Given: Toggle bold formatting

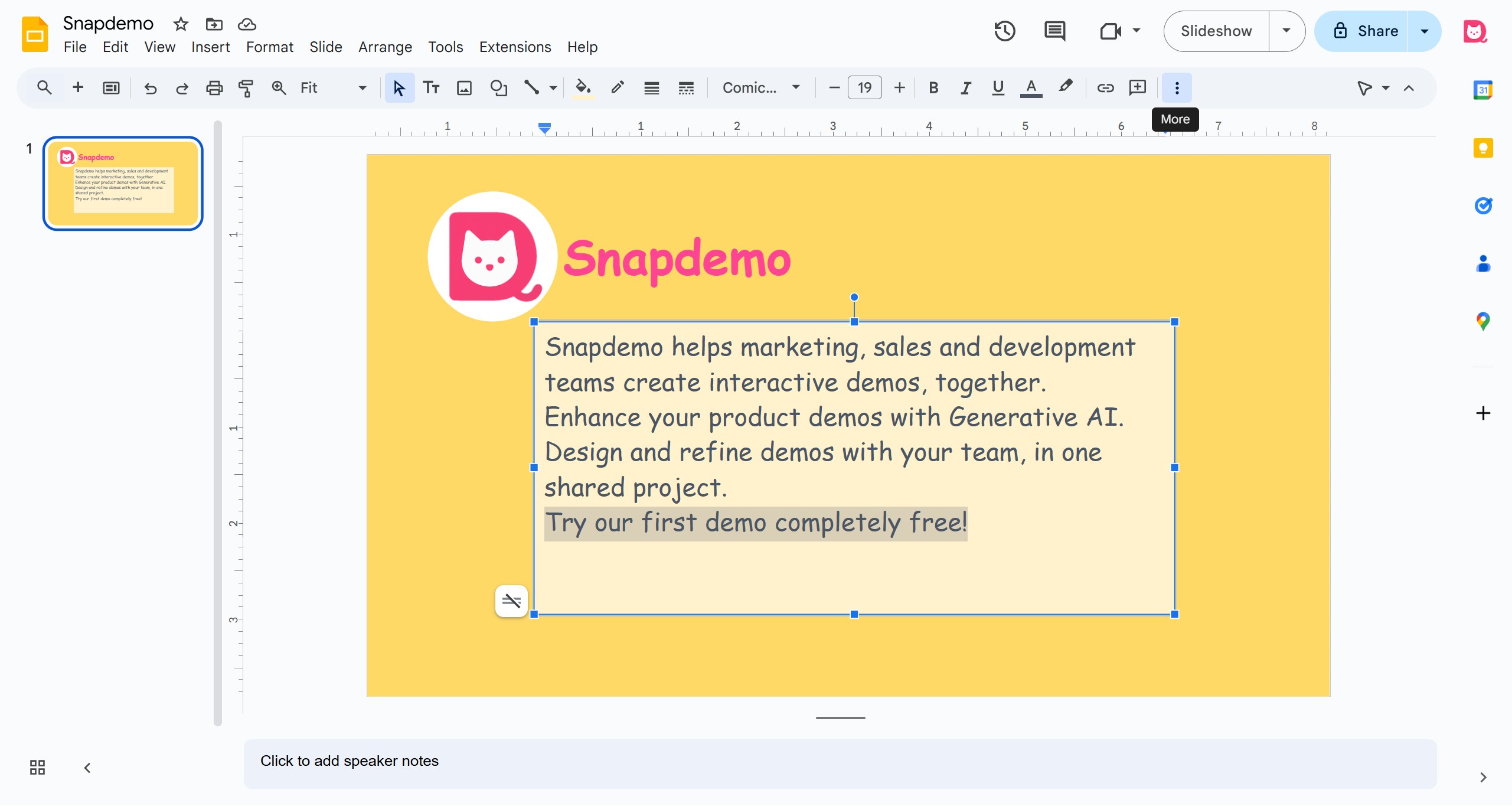Looking at the screenshot, I should tap(933, 88).
